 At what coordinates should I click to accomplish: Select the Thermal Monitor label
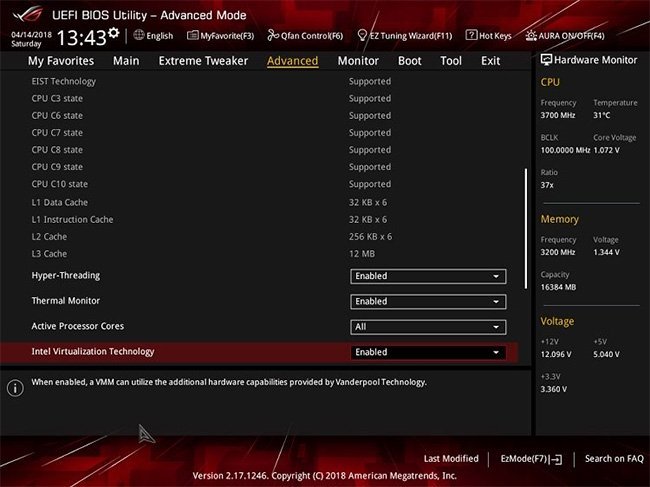point(66,301)
